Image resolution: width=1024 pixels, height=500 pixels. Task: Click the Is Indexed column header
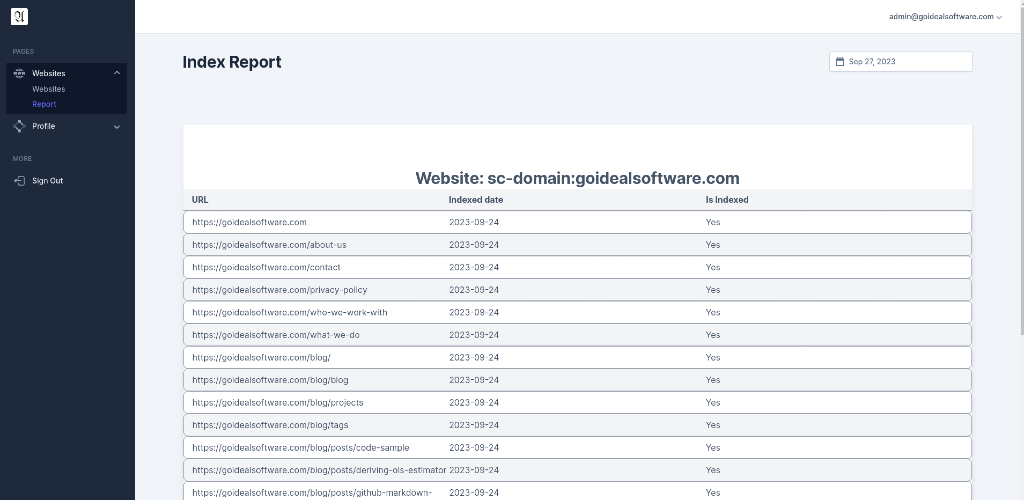[727, 200]
